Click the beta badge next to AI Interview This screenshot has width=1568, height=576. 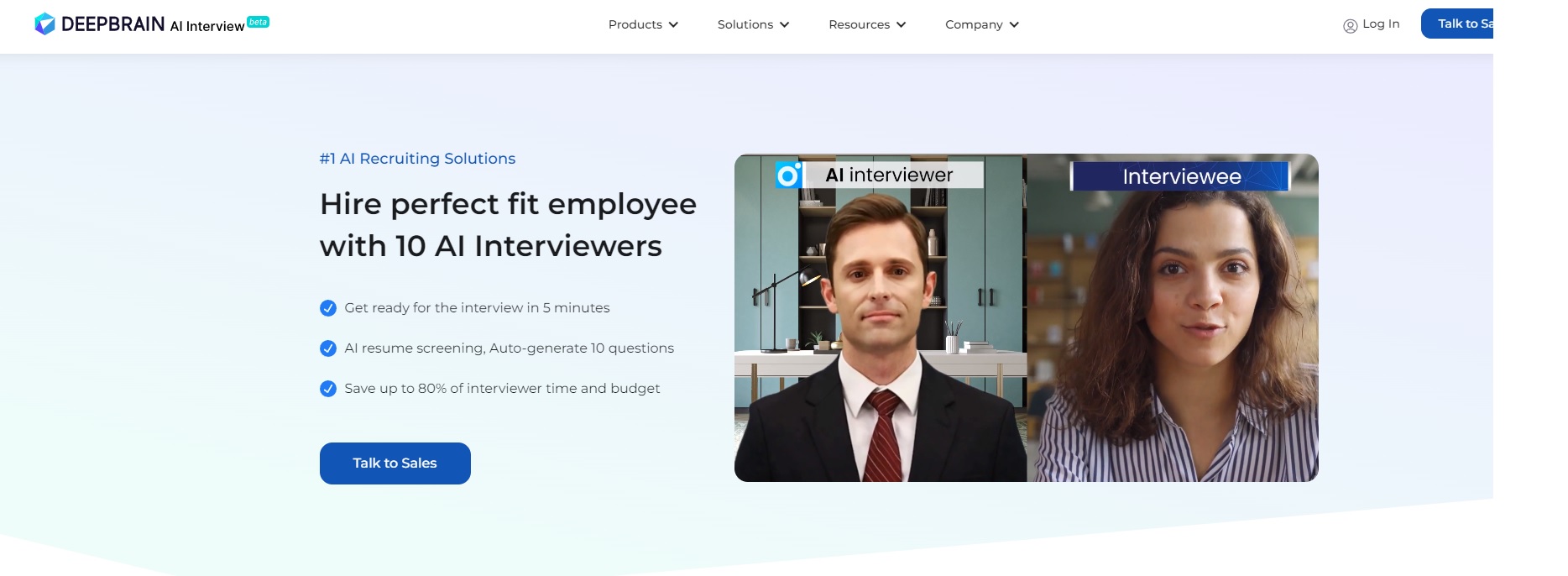point(259,22)
